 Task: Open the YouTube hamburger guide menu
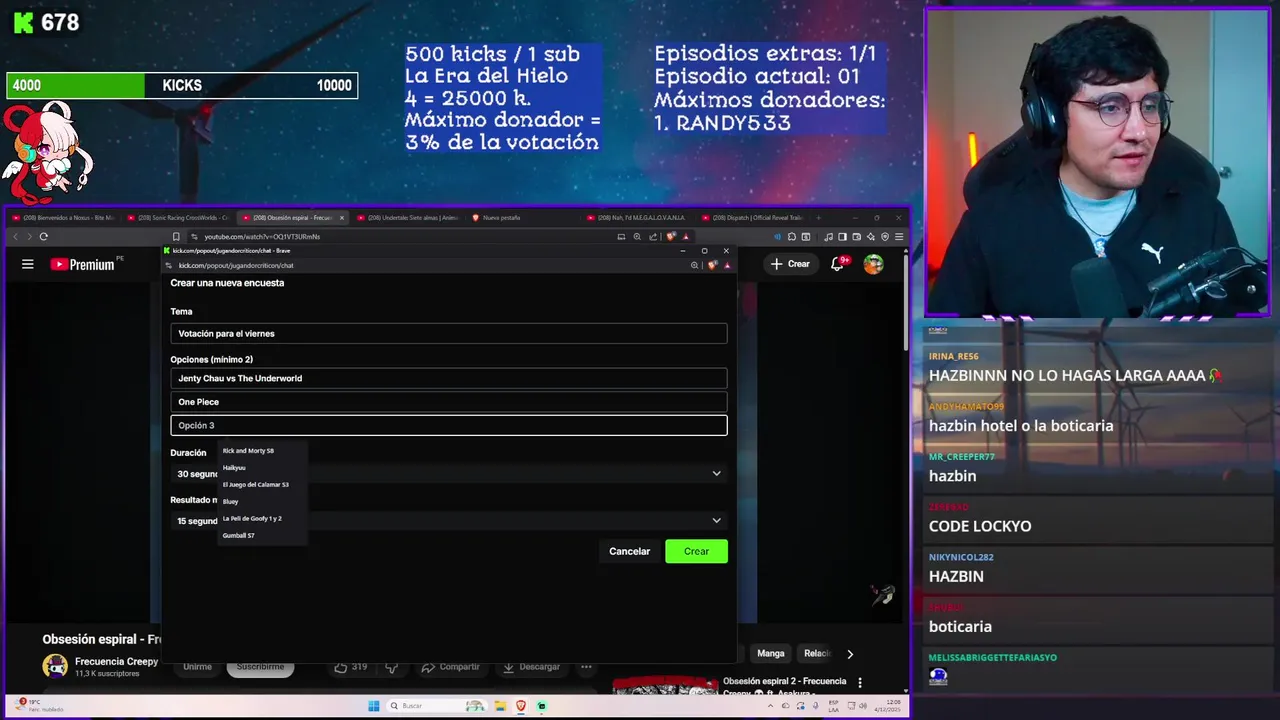pyautogui.click(x=28, y=264)
